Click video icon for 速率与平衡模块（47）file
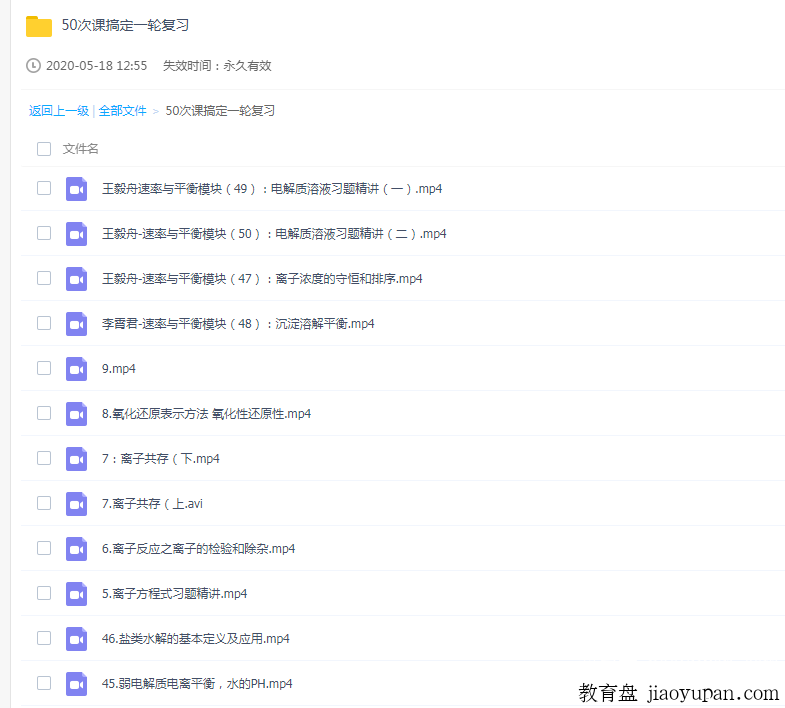The width and height of the screenshot is (785, 708). 76,279
